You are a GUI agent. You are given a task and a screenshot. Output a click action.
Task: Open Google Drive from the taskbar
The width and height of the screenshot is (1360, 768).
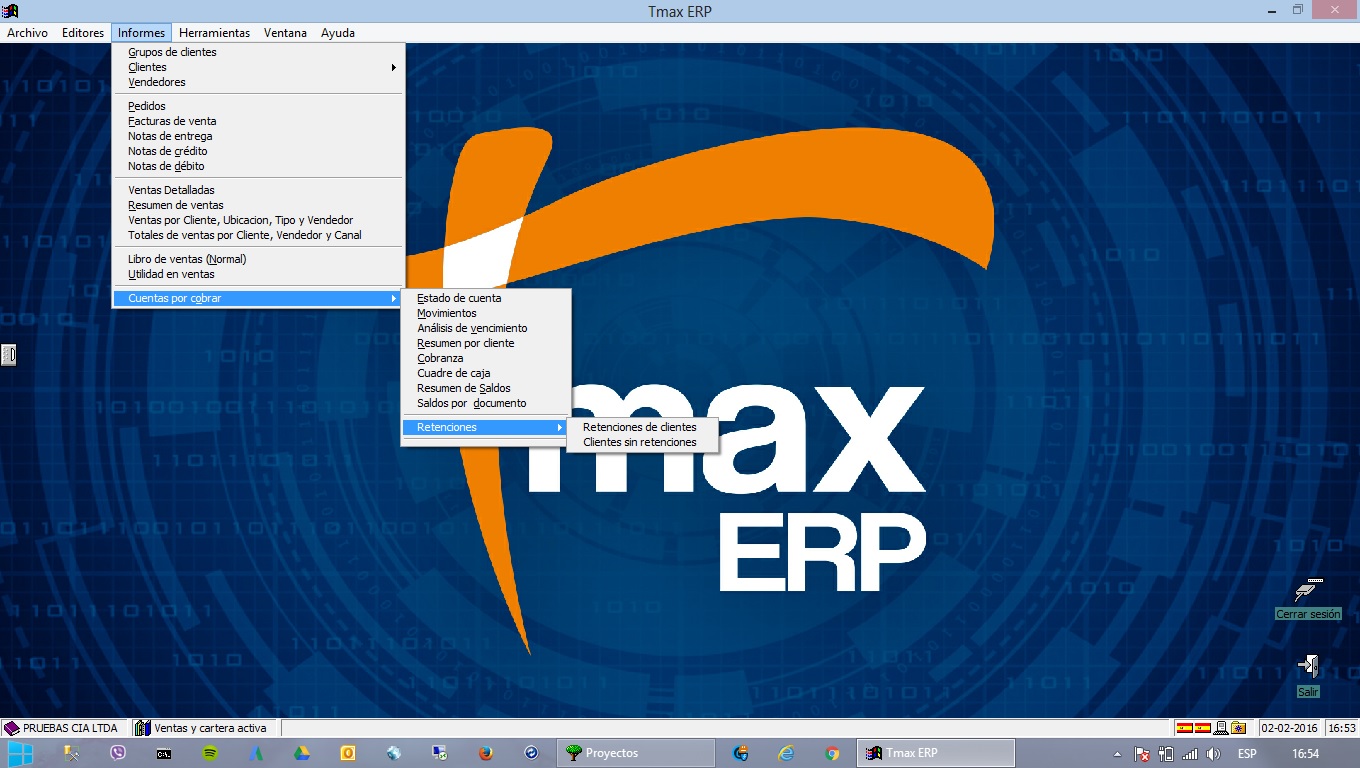pos(302,753)
